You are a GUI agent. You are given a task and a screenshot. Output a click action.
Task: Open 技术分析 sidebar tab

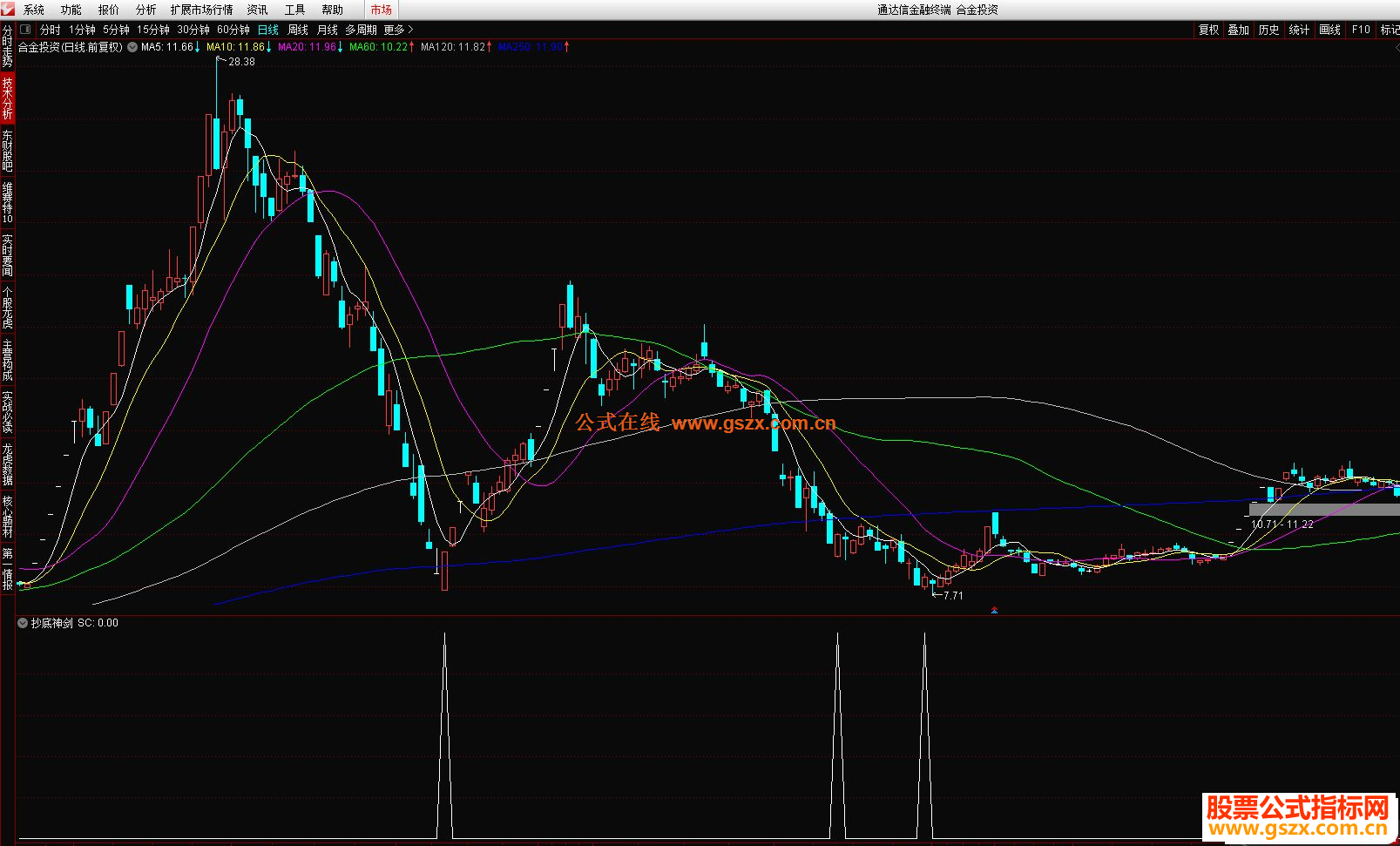point(7,98)
